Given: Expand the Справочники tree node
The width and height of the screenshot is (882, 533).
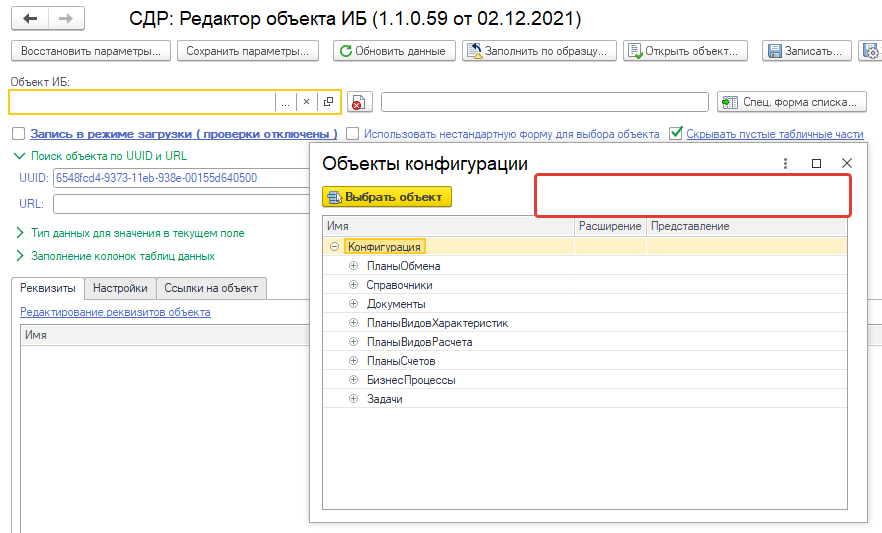Looking at the screenshot, I should (353, 284).
